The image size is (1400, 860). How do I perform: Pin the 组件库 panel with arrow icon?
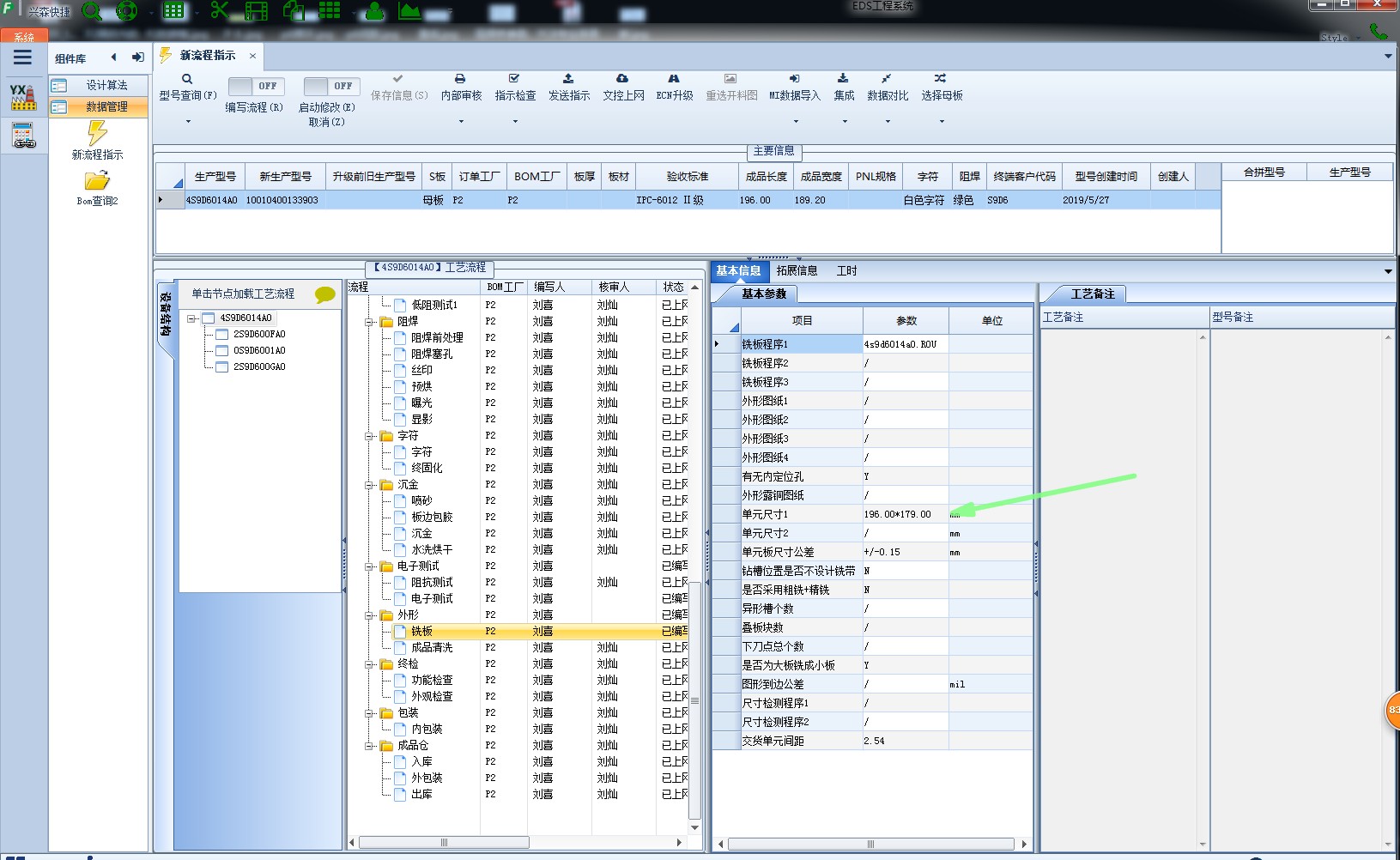pyautogui.click(x=137, y=58)
